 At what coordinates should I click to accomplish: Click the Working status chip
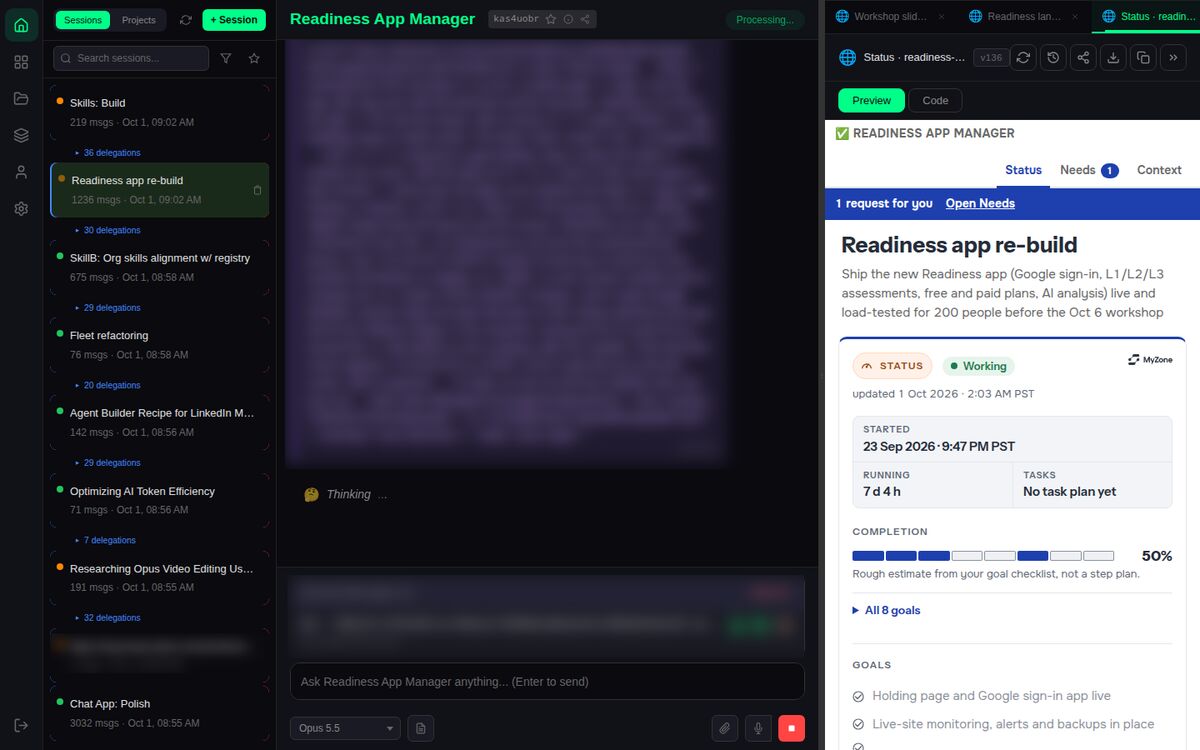coord(978,366)
